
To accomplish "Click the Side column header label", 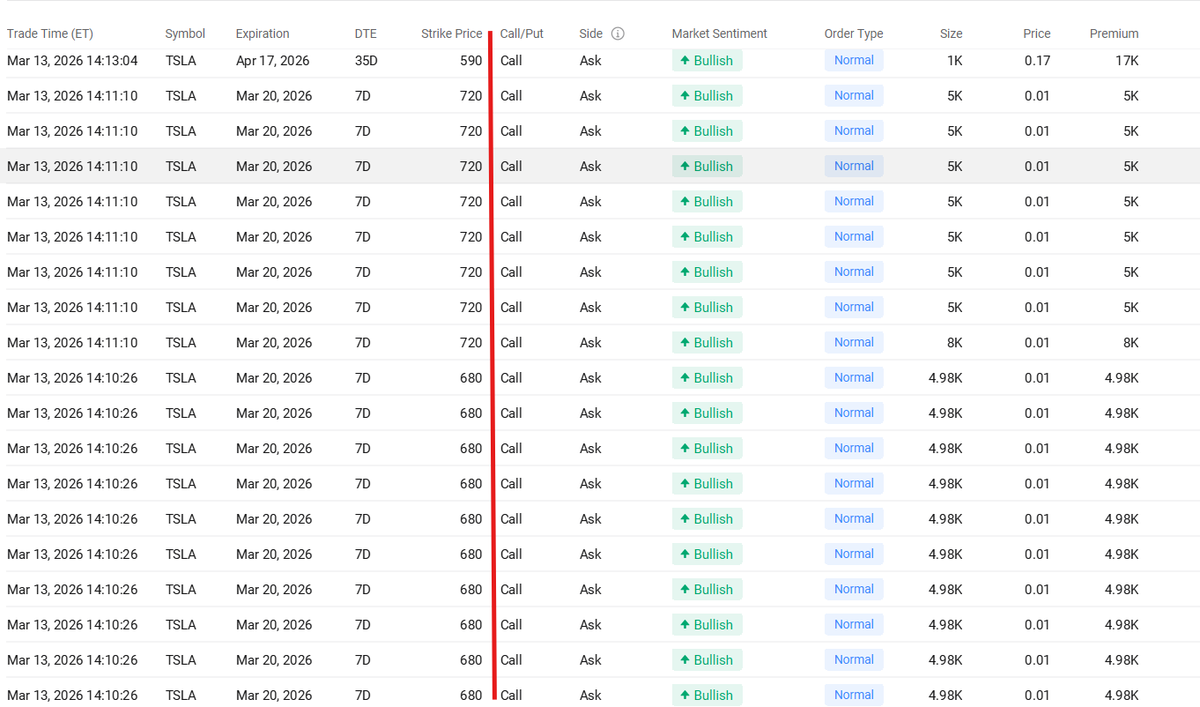I will tap(591, 33).
